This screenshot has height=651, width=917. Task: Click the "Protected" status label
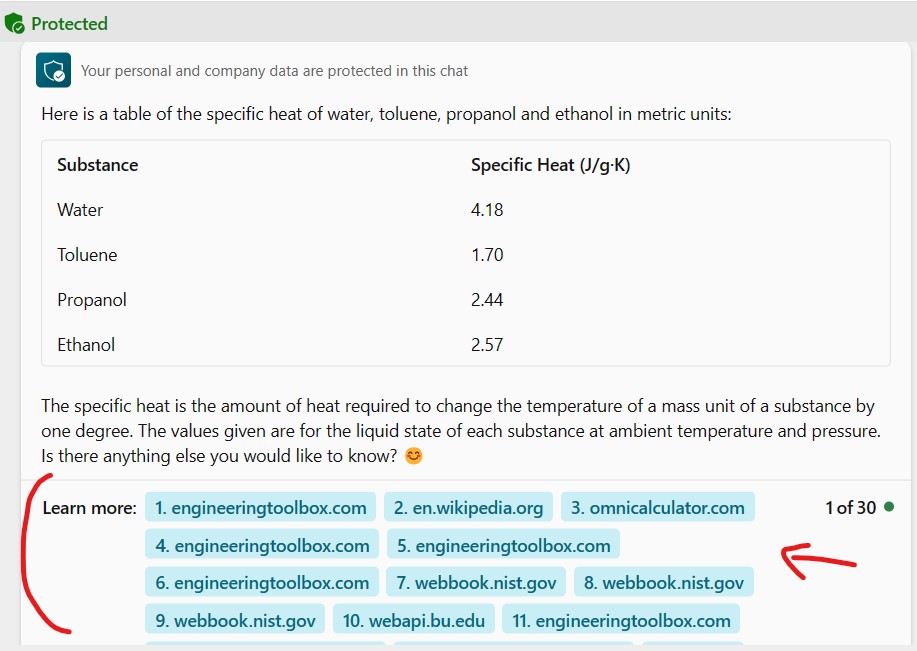pyautogui.click(x=68, y=22)
